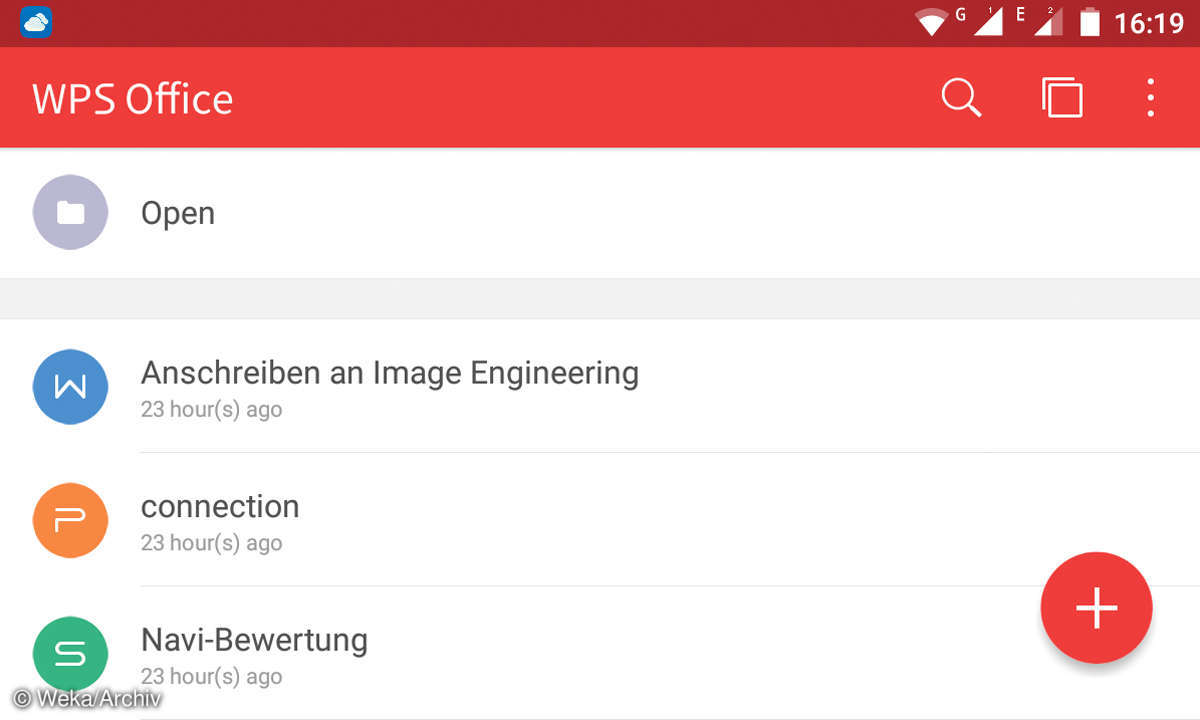The width and height of the screenshot is (1200, 720).
Task: Tap the orange Presentation file icon
Action: (x=70, y=520)
